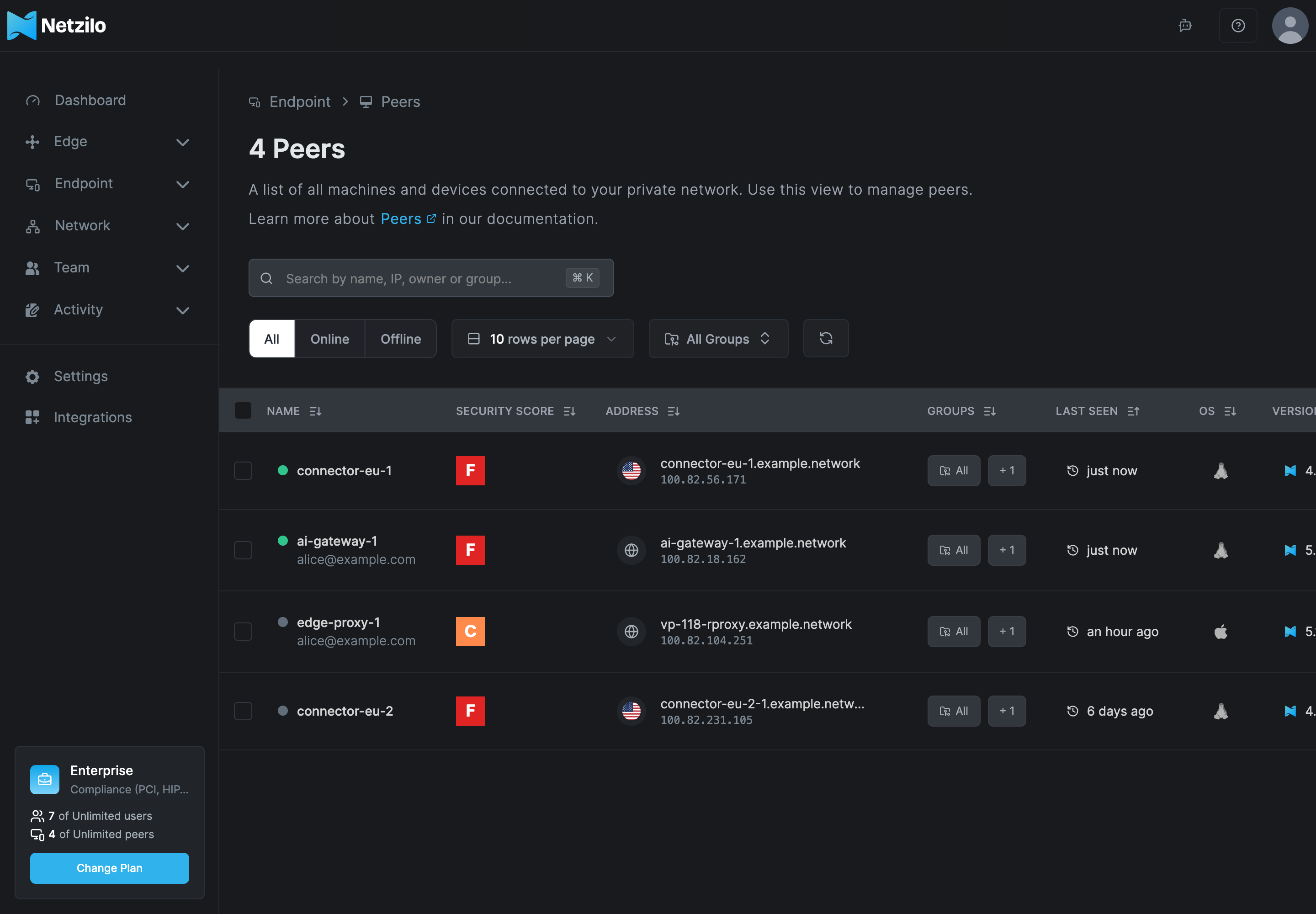The height and width of the screenshot is (914, 1316).
Task: Open the 10 rows per page dropdown
Action: (542, 339)
